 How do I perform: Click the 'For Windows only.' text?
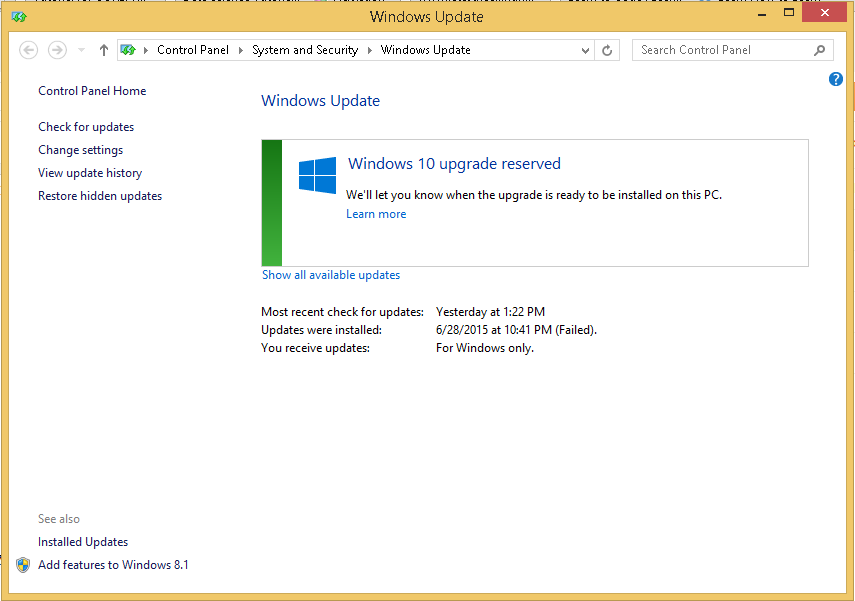pos(485,348)
